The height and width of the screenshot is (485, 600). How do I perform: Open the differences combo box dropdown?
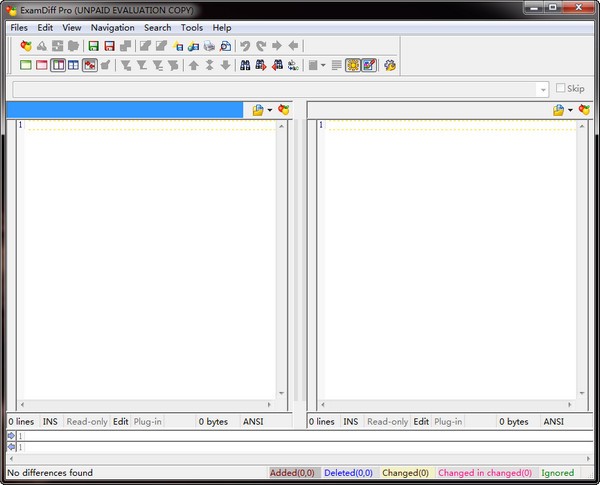click(543, 90)
